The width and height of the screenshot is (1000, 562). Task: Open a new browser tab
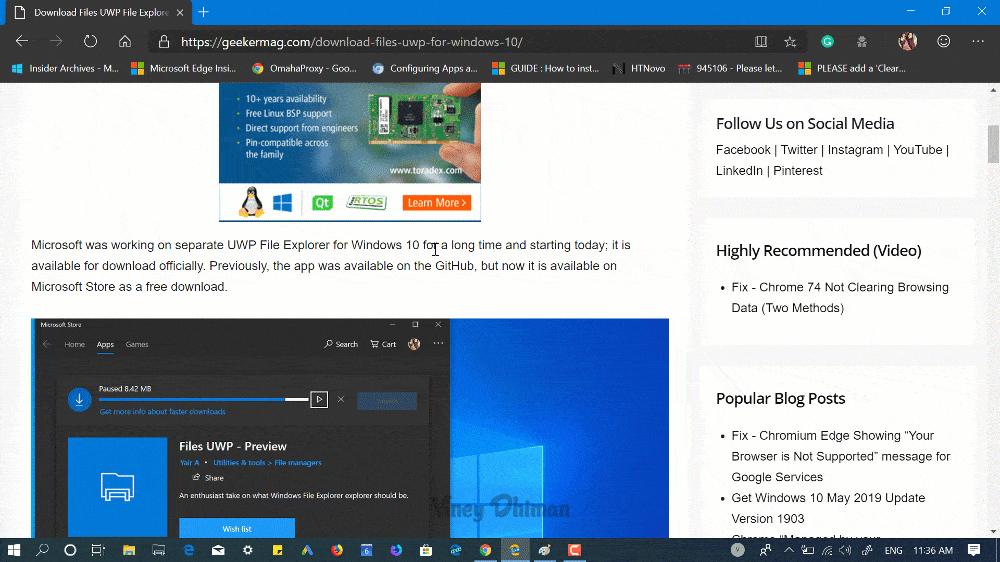click(x=203, y=12)
